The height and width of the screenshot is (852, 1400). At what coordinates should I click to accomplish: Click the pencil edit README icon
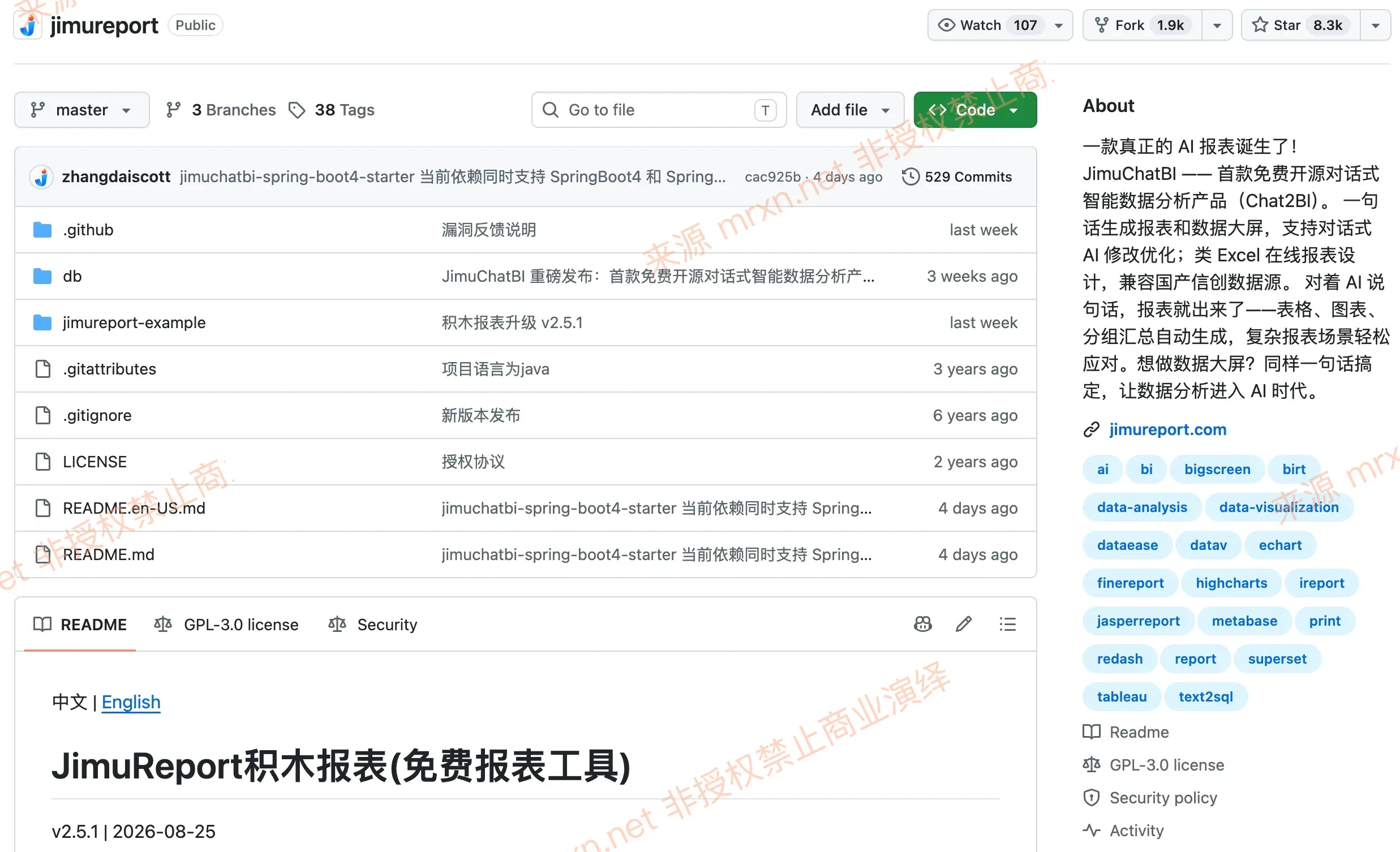964,624
